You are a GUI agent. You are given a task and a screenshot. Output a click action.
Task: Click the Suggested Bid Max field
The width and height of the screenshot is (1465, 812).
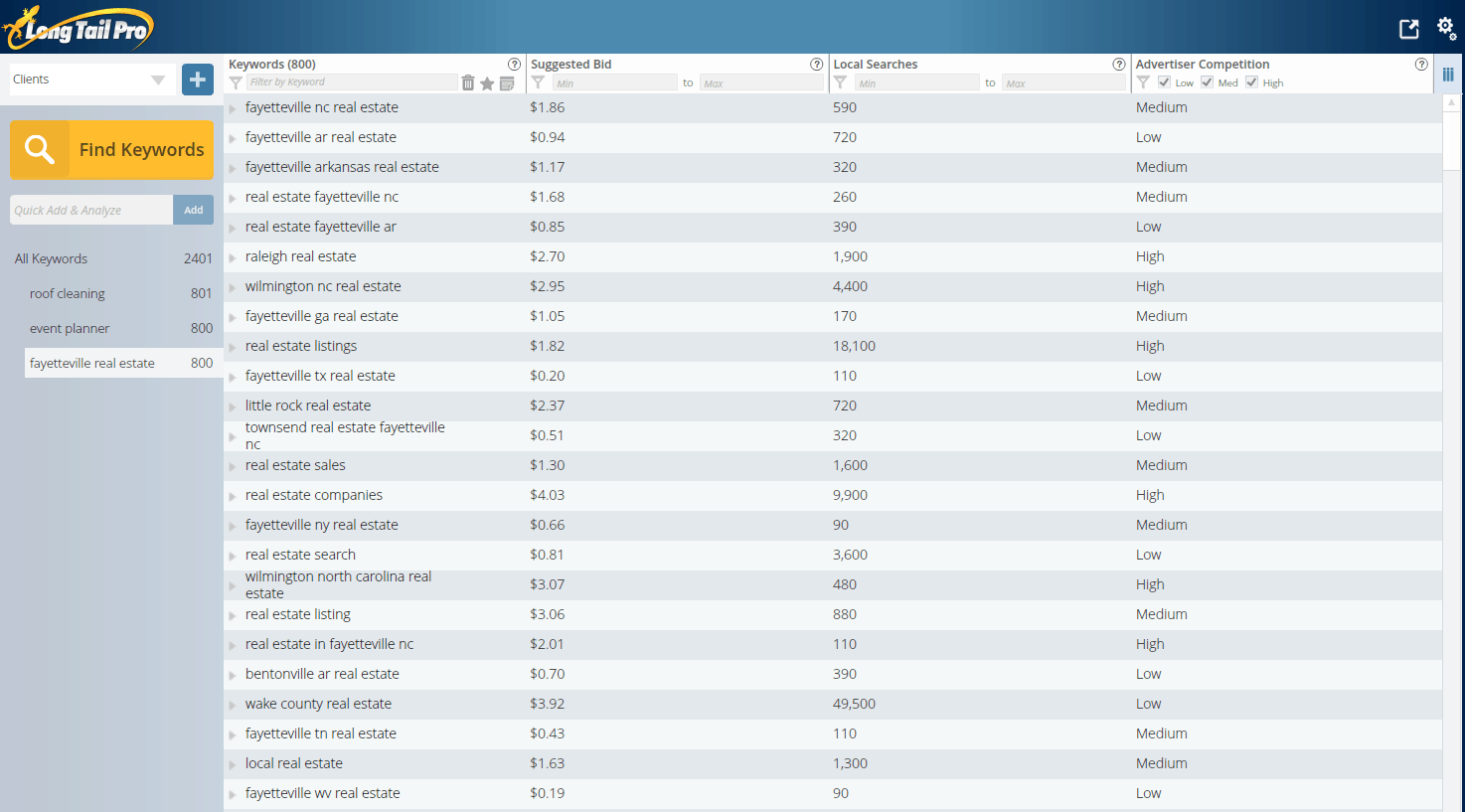click(761, 83)
